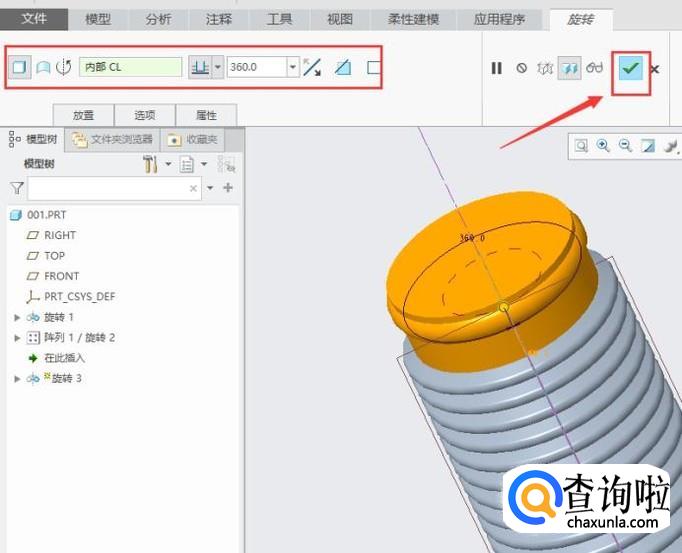This screenshot has width=682, height=553.
Task: Click the refit view icon
Action: pyautogui.click(x=581, y=146)
